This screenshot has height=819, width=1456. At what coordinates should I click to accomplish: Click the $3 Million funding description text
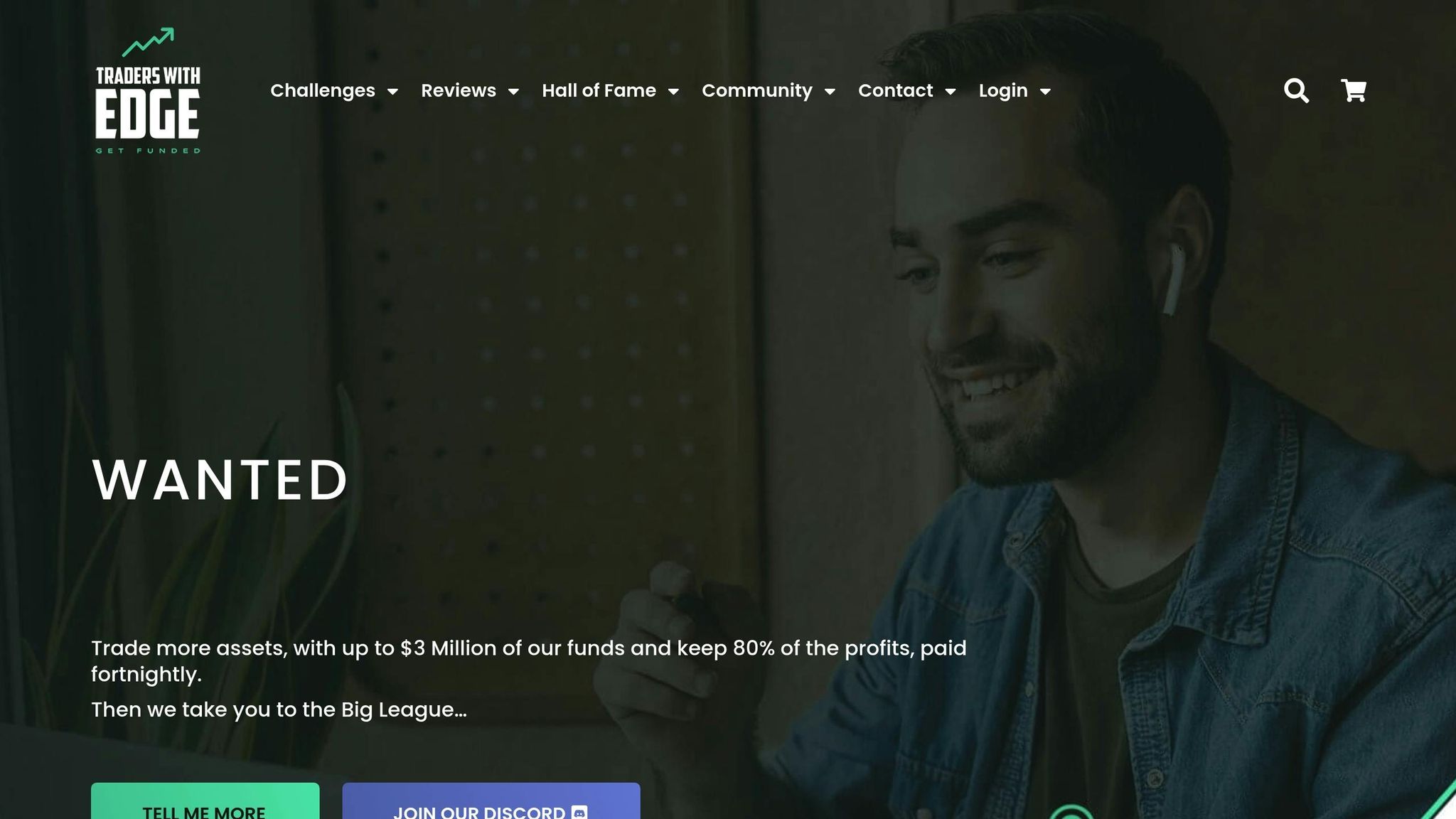tap(529, 661)
